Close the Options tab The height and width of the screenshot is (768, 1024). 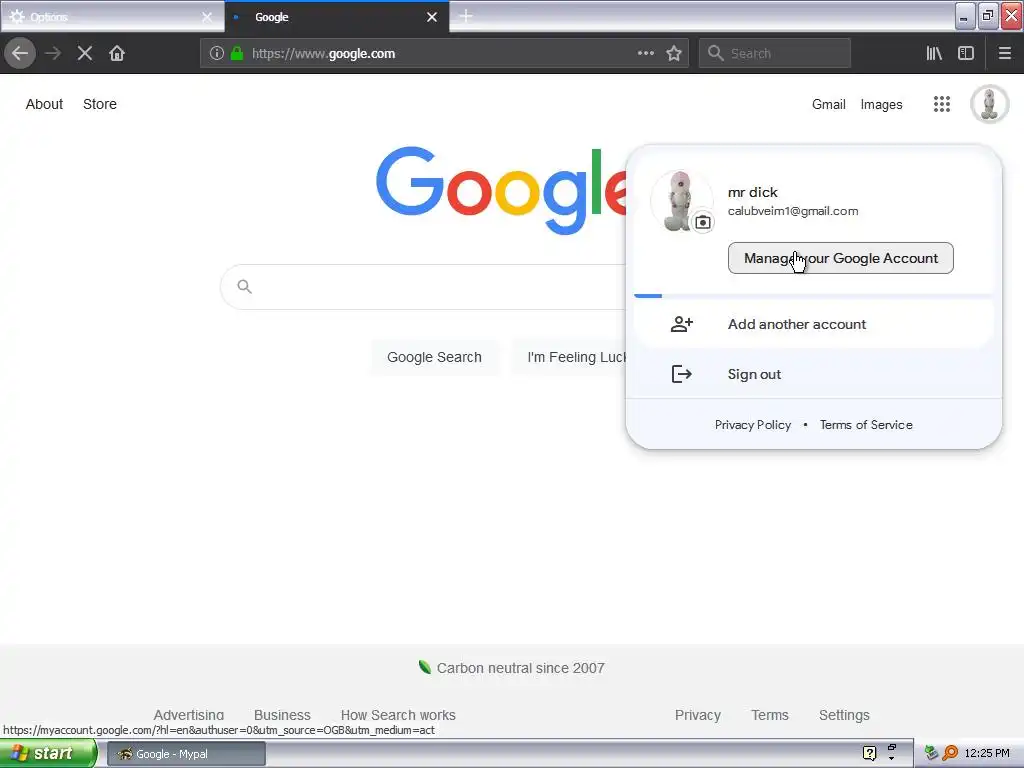206,17
